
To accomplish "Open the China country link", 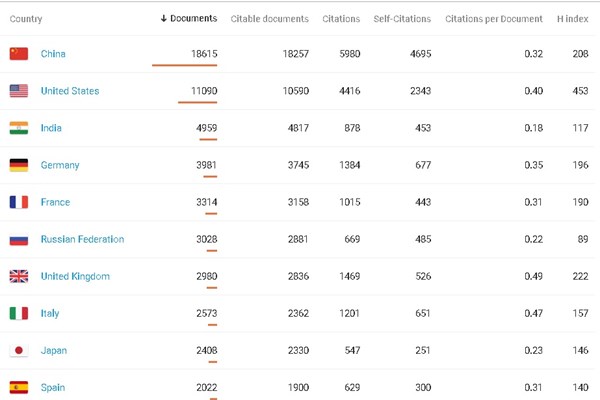I will click(x=53, y=54).
